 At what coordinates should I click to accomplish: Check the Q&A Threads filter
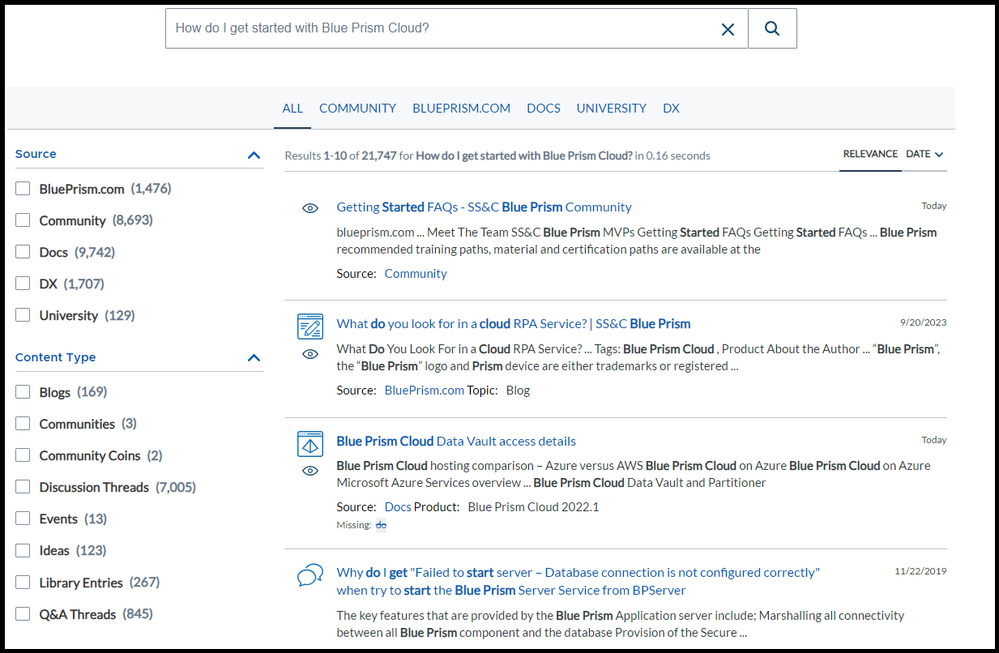tap(23, 614)
